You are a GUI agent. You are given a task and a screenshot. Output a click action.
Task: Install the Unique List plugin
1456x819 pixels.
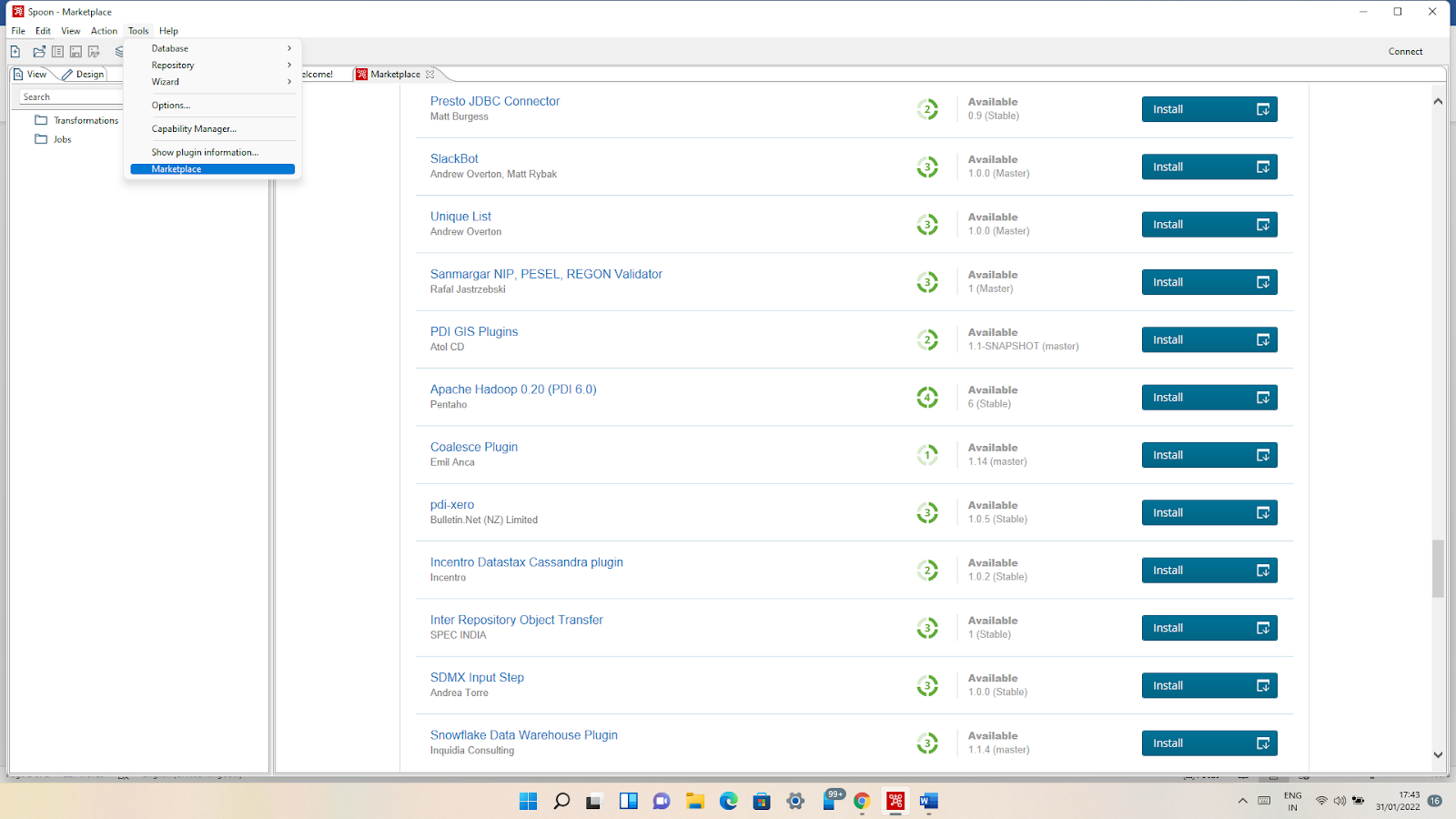pyautogui.click(x=1209, y=225)
